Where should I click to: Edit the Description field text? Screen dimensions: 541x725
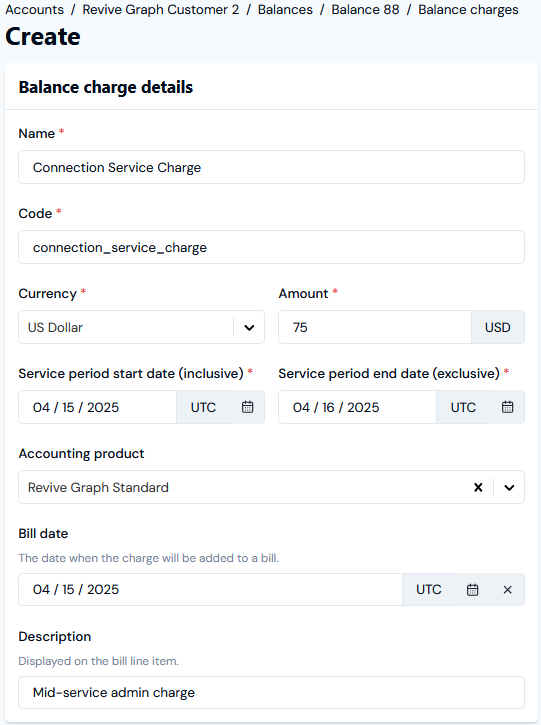[x=271, y=692]
